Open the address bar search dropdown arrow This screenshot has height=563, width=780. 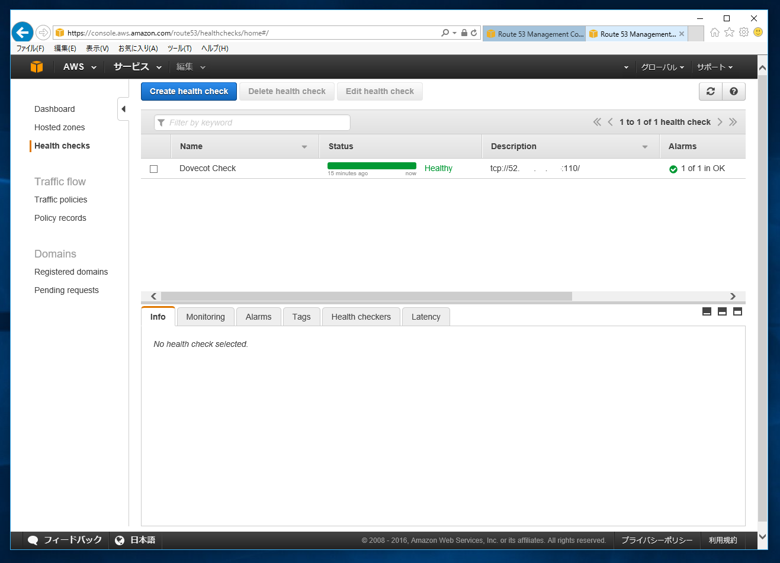[x=454, y=33]
